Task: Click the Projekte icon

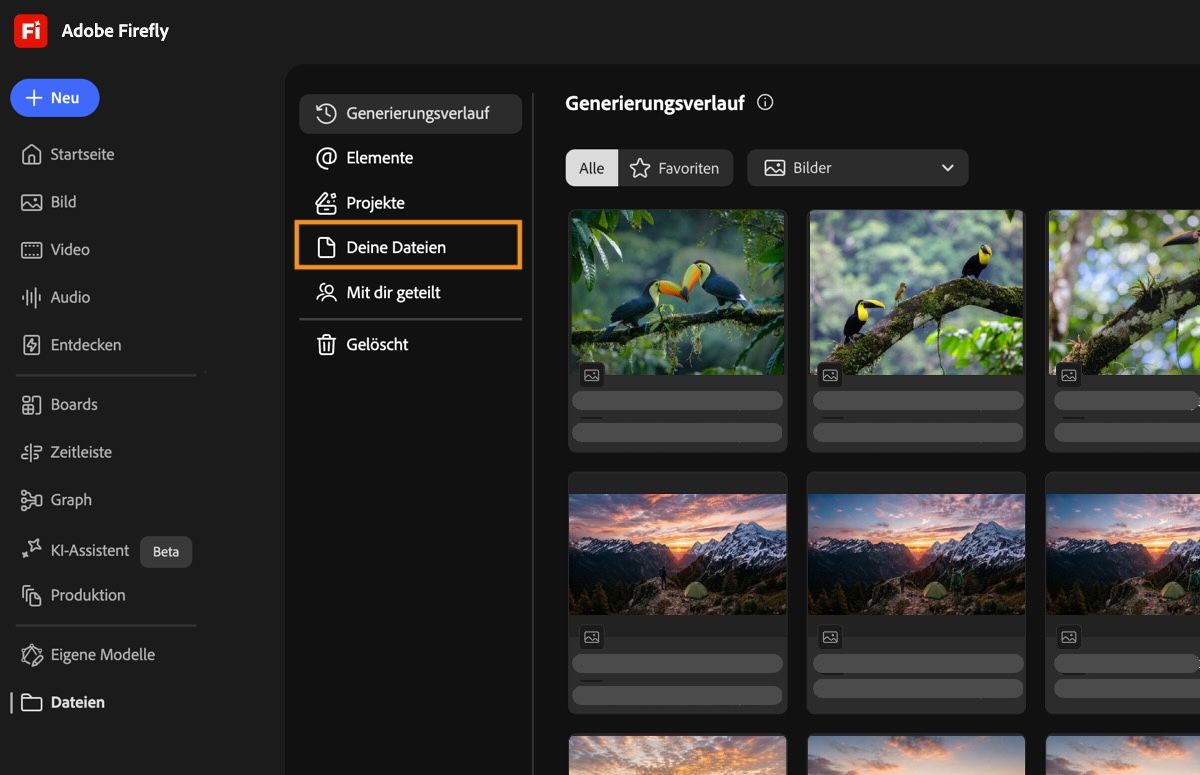Action: (326, 203)
